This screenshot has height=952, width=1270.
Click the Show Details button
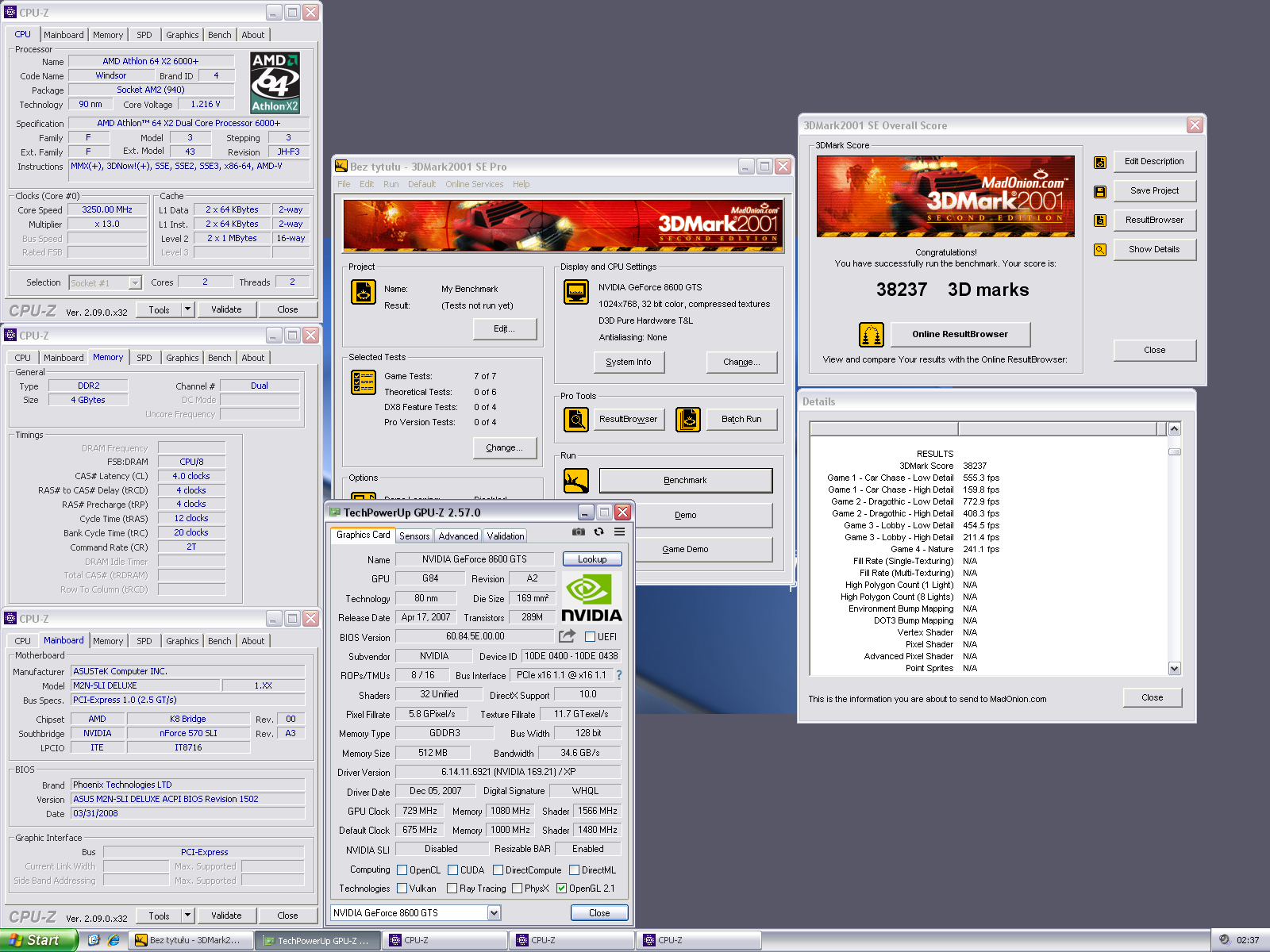click(x=1154, y=249)
